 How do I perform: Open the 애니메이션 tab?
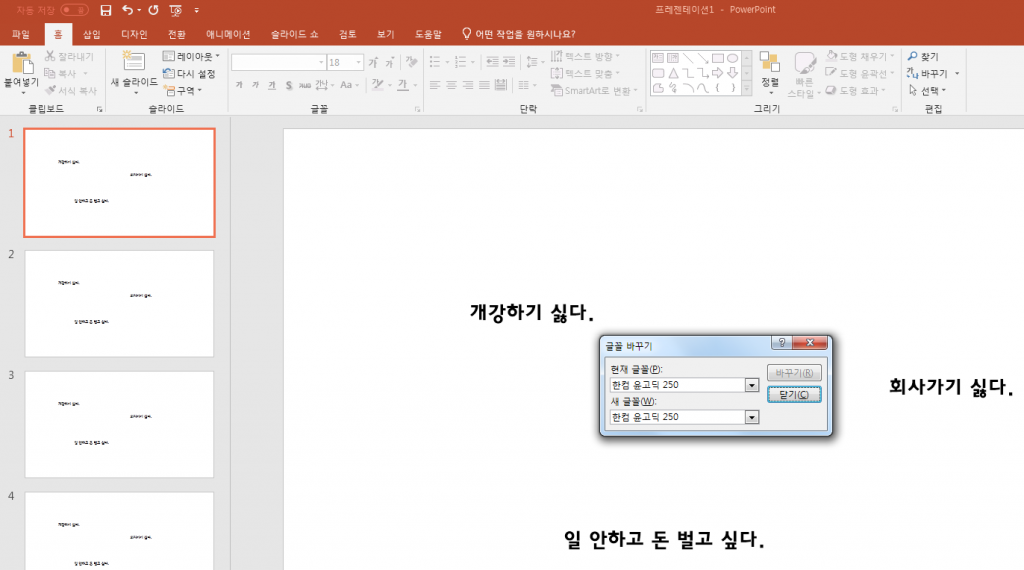pos(228,34)
